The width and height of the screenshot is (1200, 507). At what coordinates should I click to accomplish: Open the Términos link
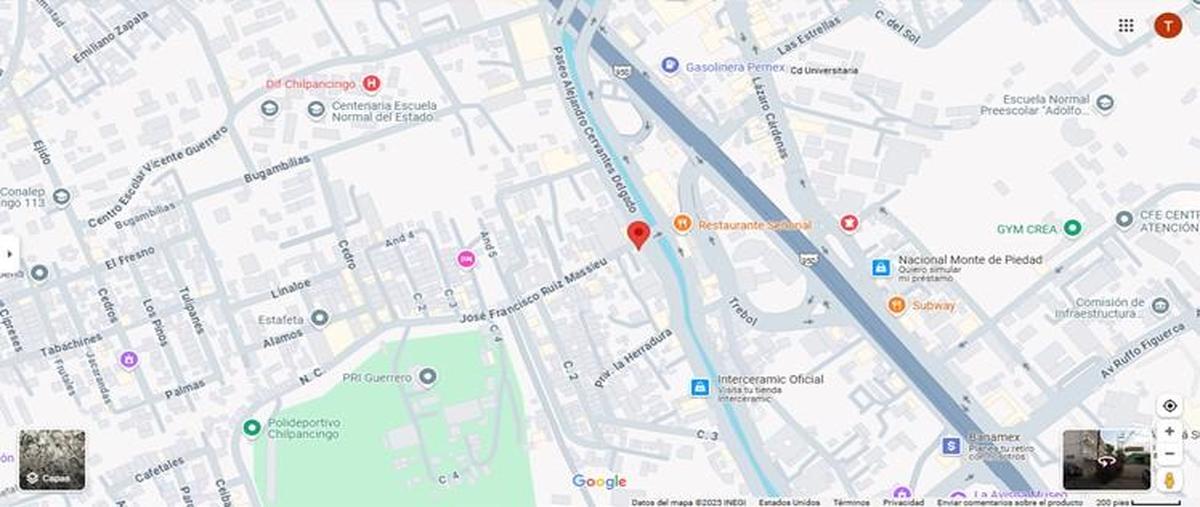[851, 502]
